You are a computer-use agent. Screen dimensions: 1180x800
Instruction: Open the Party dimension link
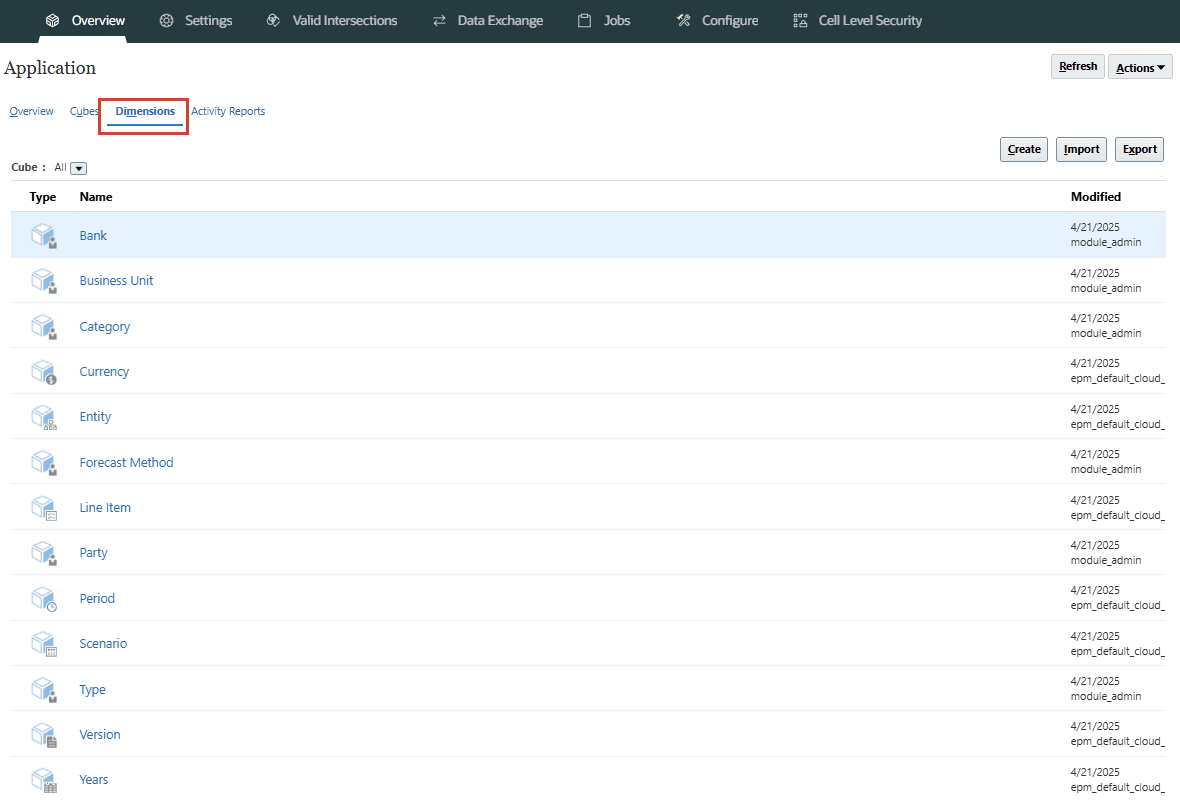93,553
